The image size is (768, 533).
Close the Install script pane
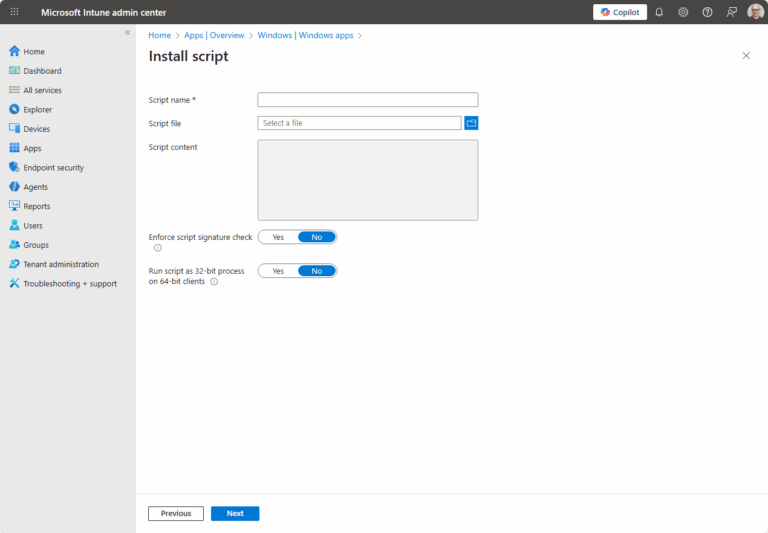(746, 56)
